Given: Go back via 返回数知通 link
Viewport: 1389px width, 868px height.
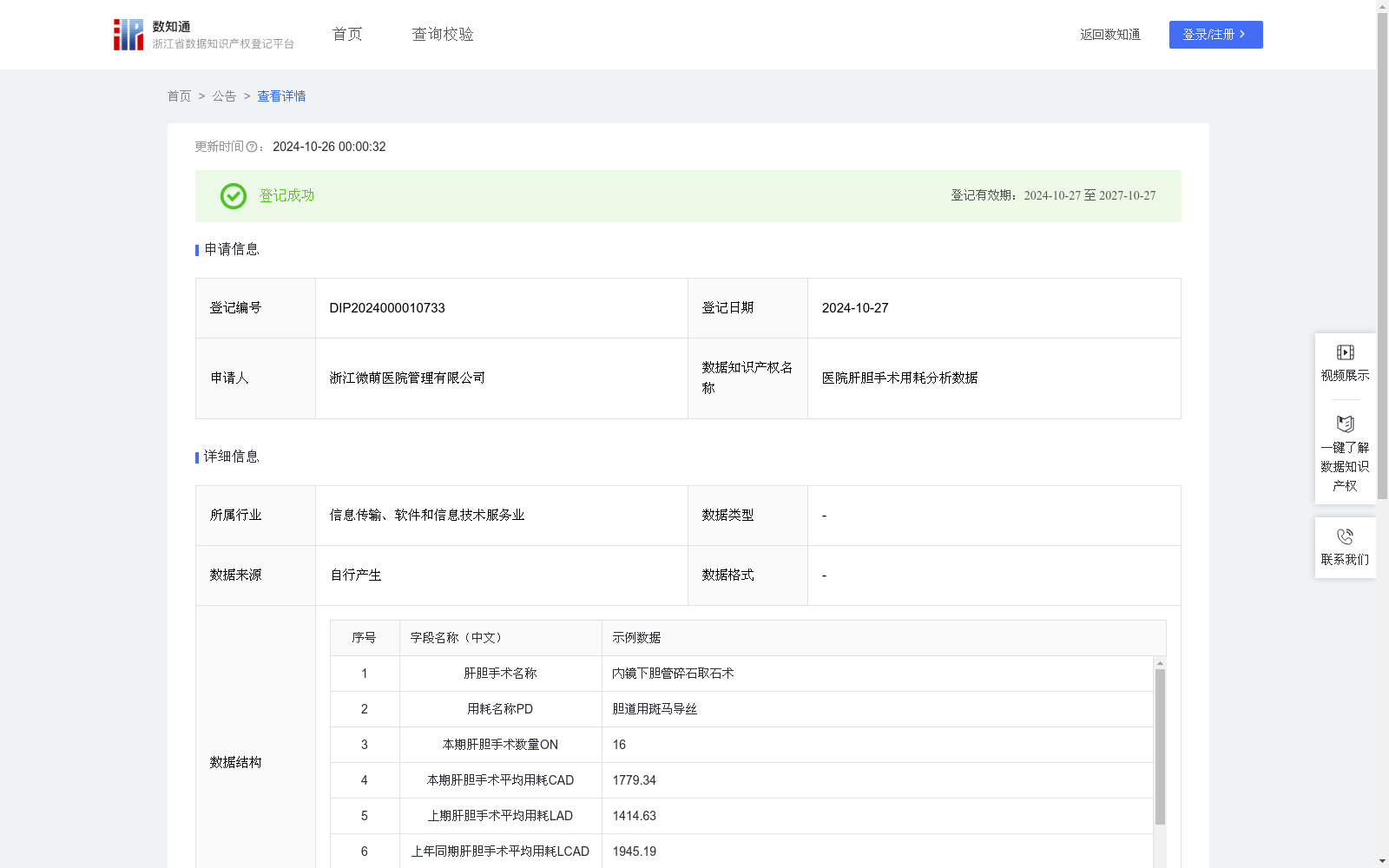Looking at the screenshot, I should (x=1110, y=35).
